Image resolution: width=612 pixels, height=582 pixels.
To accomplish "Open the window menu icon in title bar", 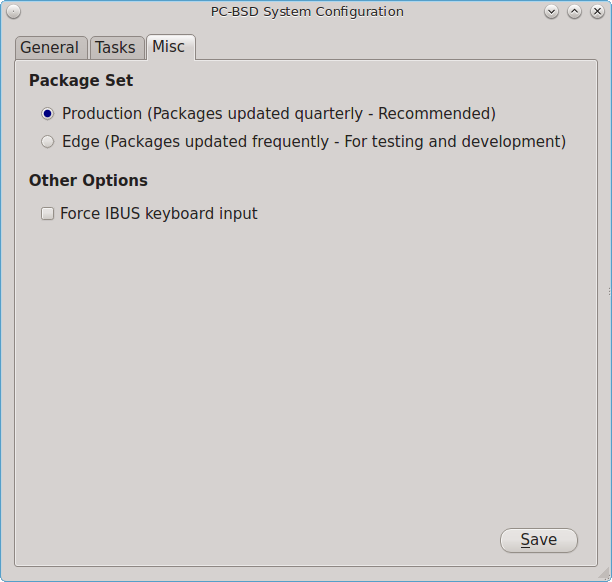I will pyautogui.click(x=13, y=12).
